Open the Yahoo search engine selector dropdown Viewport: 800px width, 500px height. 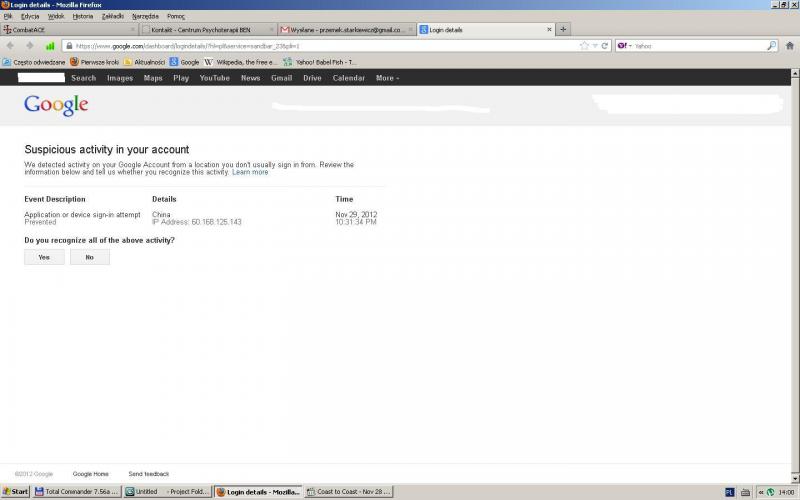coord(624,46)
